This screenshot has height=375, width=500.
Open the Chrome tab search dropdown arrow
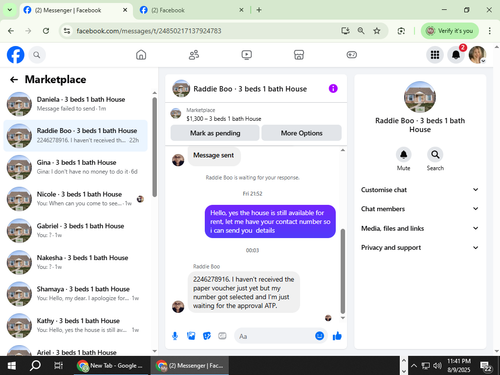pos(10,10)
